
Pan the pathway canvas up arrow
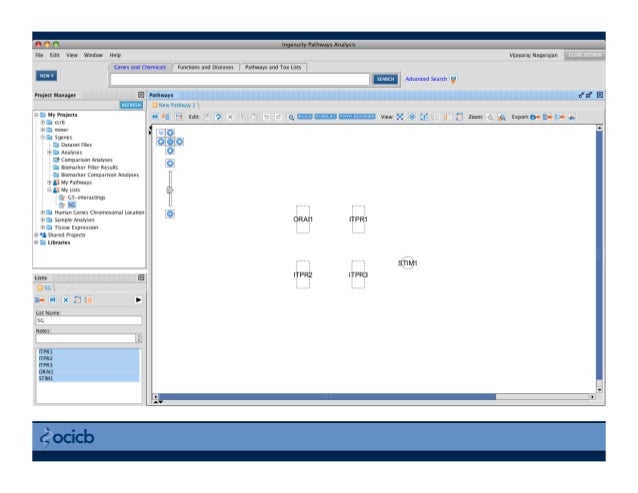[x=170, y=133]
